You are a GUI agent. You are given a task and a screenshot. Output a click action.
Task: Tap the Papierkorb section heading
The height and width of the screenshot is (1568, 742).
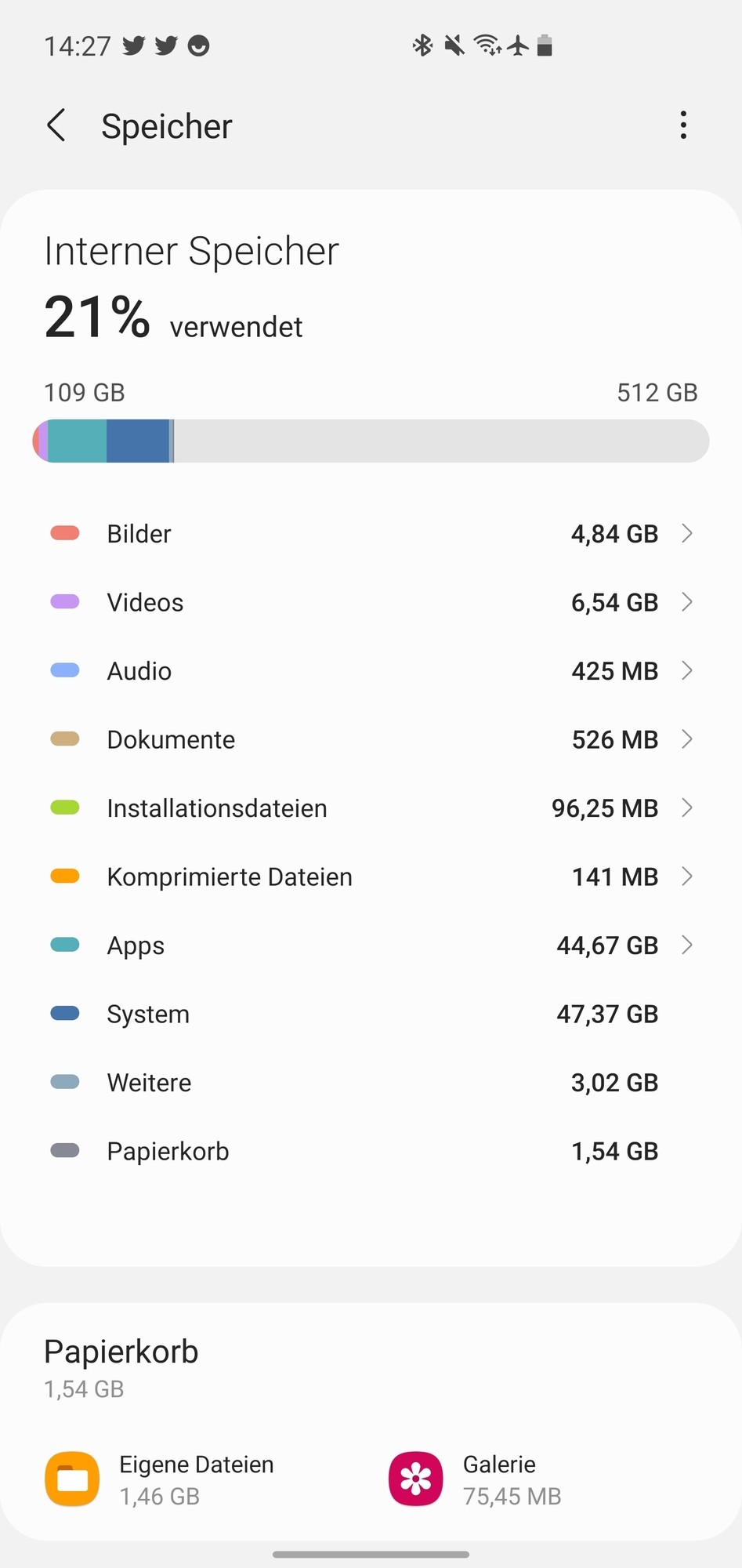[x=121, y=1352]
